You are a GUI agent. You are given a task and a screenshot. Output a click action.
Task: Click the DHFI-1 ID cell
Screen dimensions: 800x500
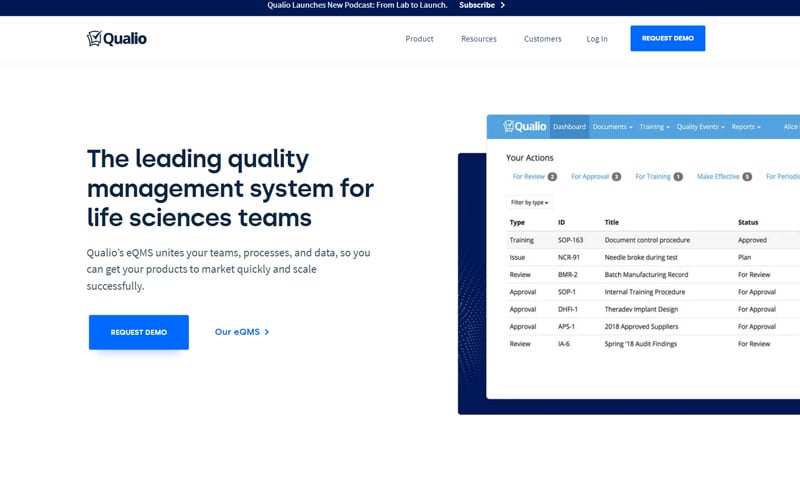click(567, 309)
